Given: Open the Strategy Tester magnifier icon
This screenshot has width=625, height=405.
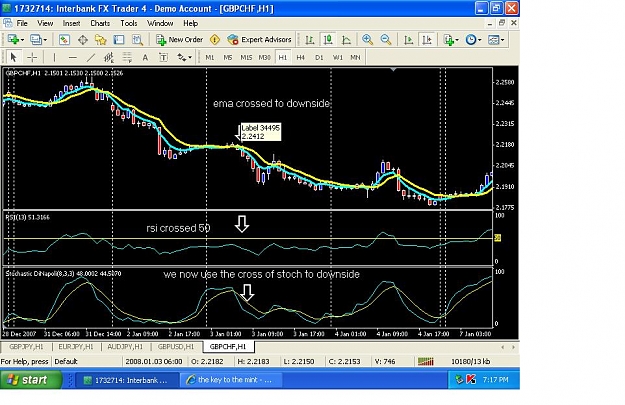Looking at the screenshot, I should [137, 39].
